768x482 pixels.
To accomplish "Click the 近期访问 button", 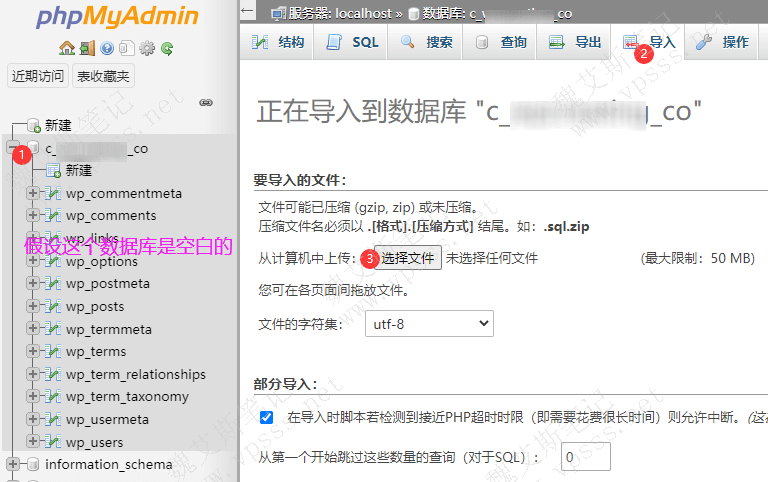I will [x=38, y=76].
